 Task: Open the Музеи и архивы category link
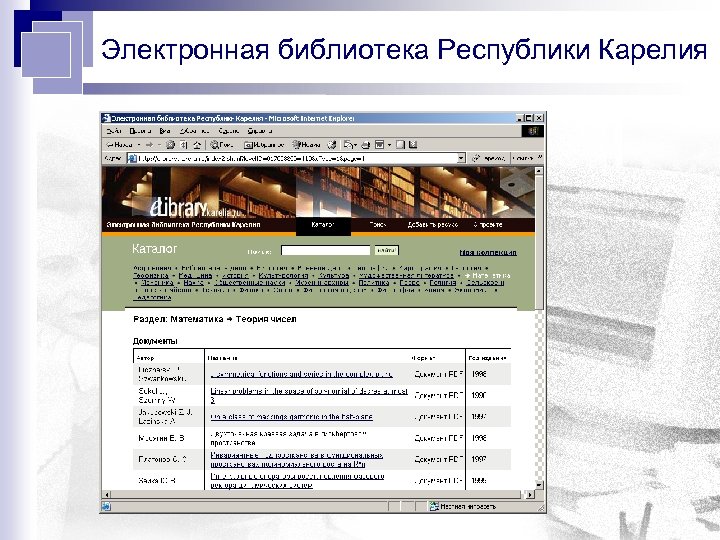[321, 283]
